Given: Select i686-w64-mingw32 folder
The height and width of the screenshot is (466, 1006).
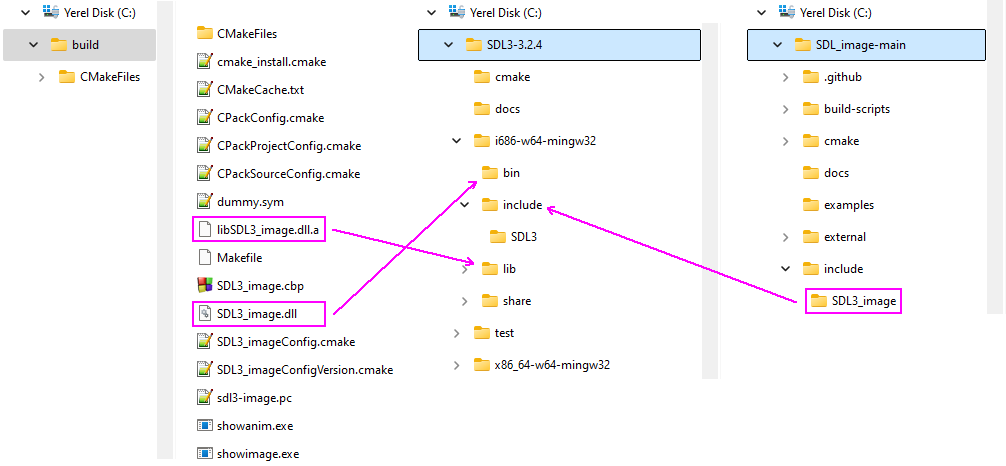Looking at the screenshot, I should point(535,141).
